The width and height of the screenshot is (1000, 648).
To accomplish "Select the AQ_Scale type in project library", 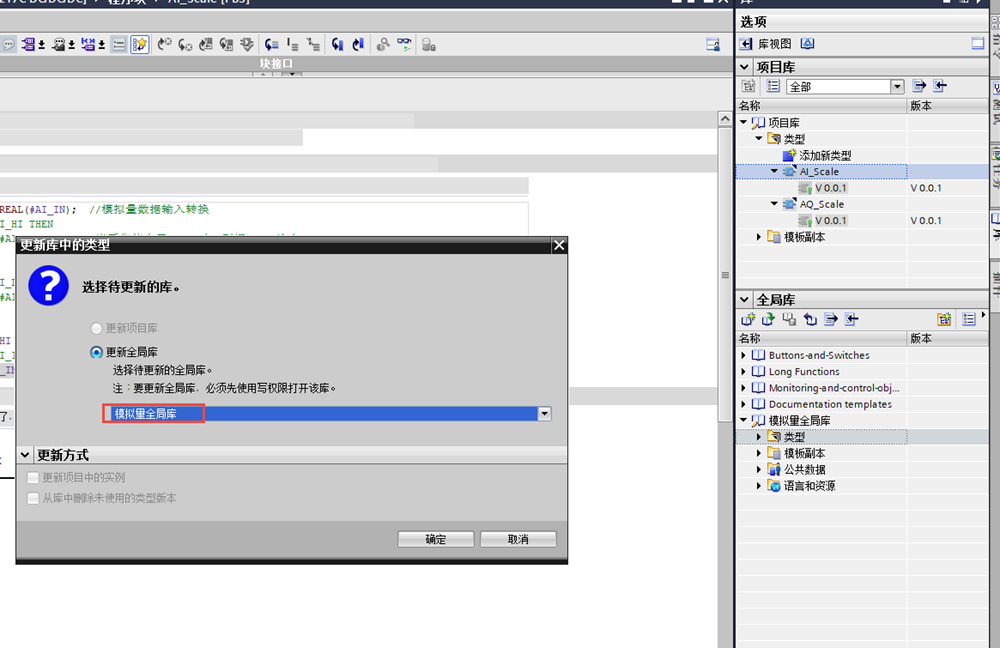I will pyautogui.click(x=821, y=203).
